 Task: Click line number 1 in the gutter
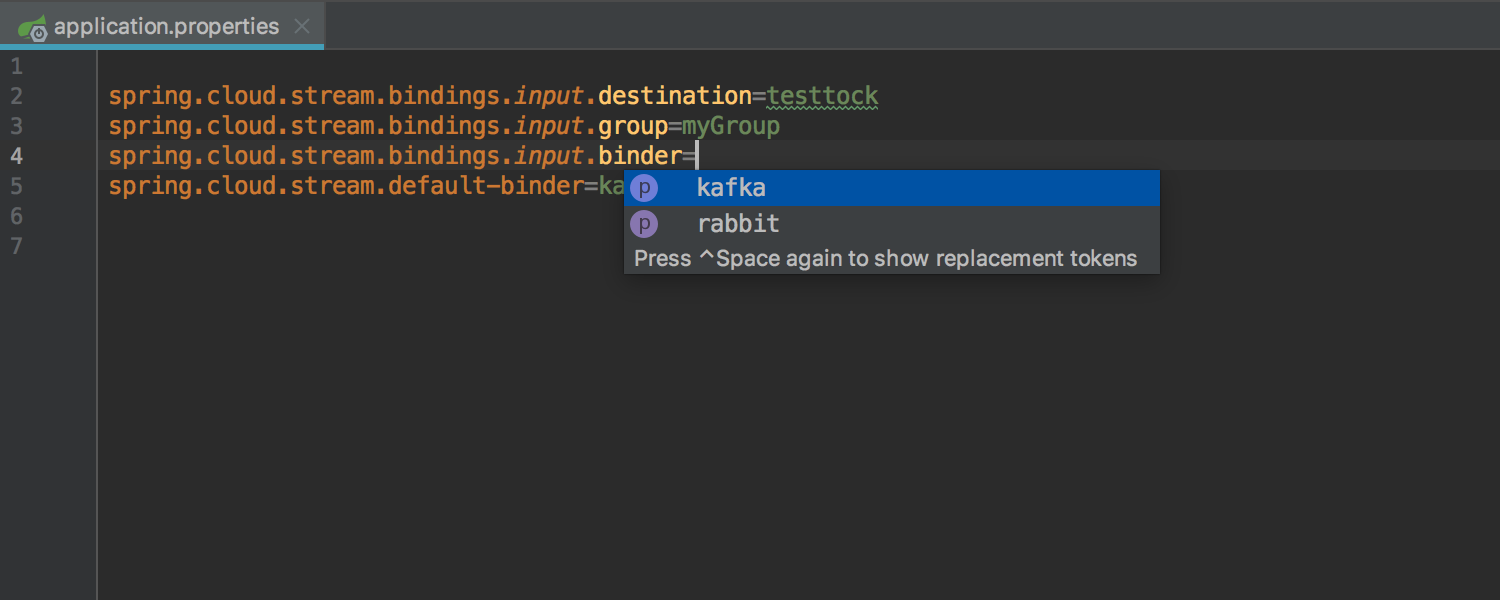pyautogui.click(x=15, y=66)
